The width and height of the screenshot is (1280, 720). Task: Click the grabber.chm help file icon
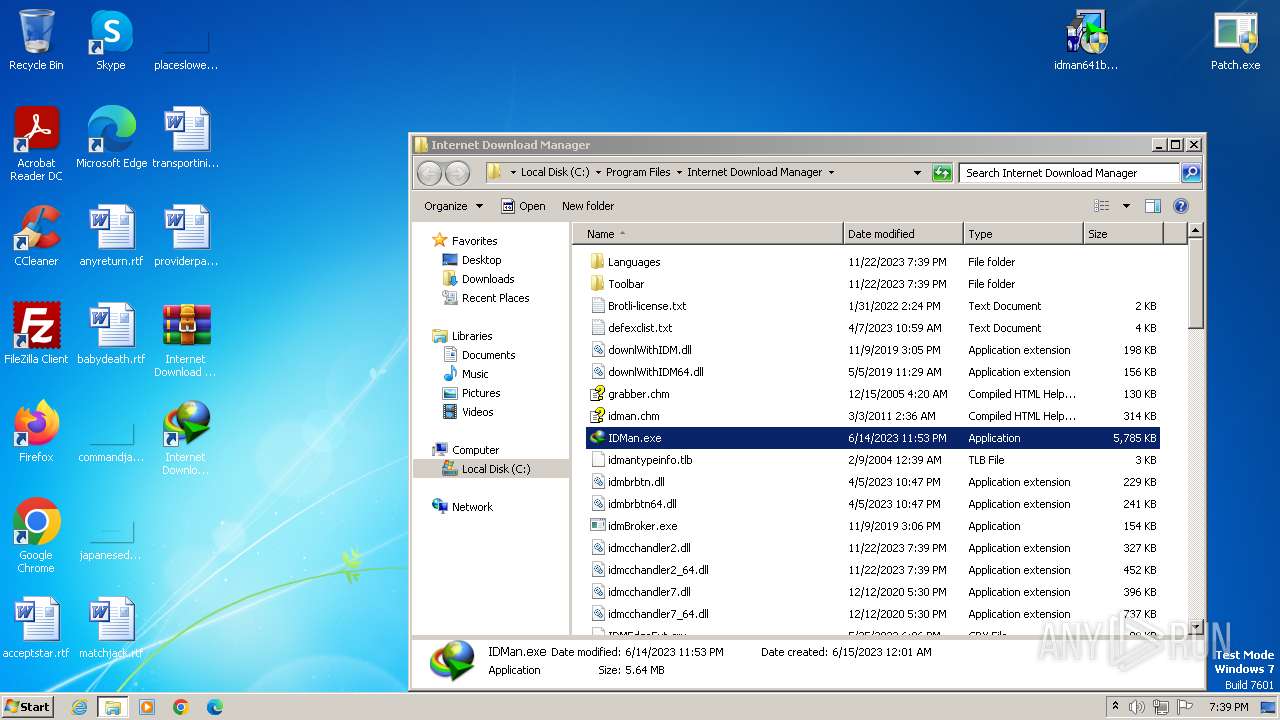tap(598, 394)
